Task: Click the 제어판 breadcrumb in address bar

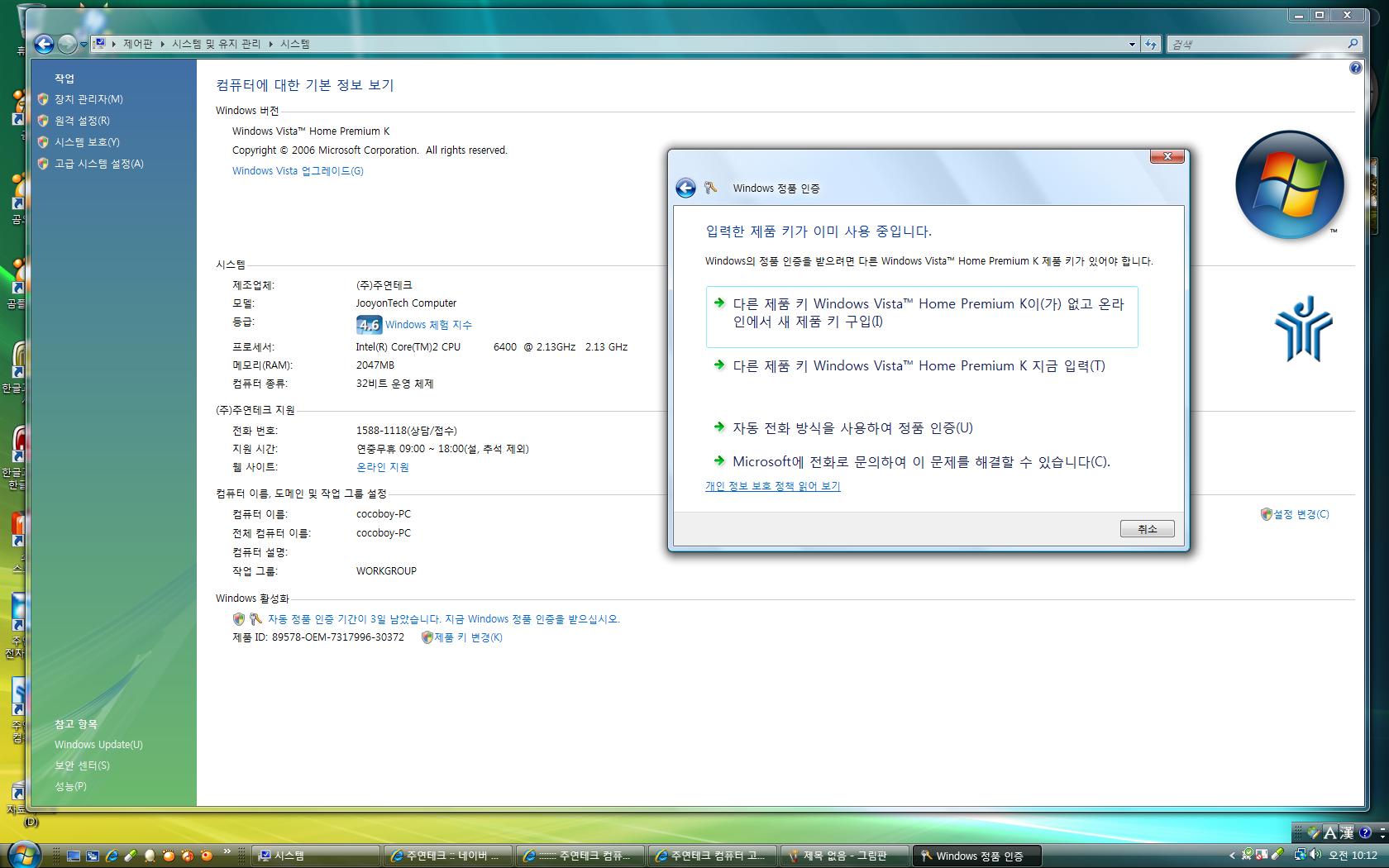Action: [x=138, y=44]
